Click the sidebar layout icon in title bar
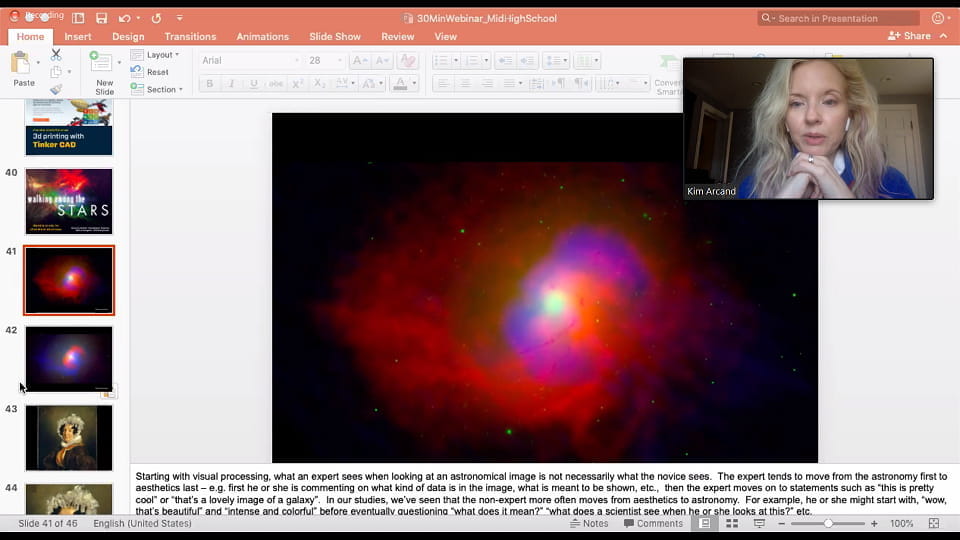Screen dimensions: 960x540 coord(78,18)
